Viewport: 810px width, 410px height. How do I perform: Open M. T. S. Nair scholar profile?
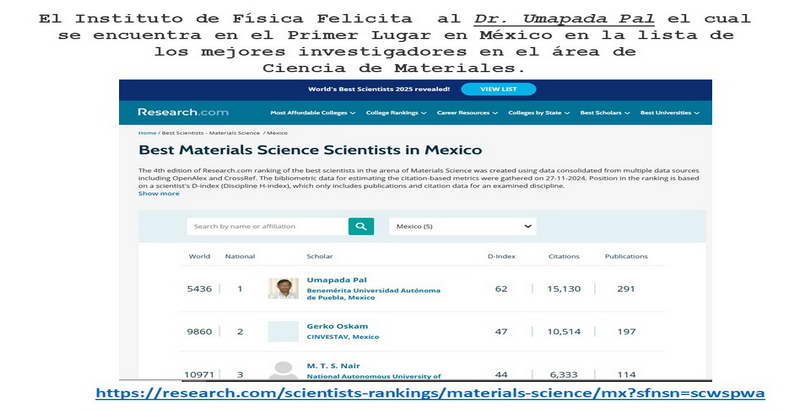333,366
